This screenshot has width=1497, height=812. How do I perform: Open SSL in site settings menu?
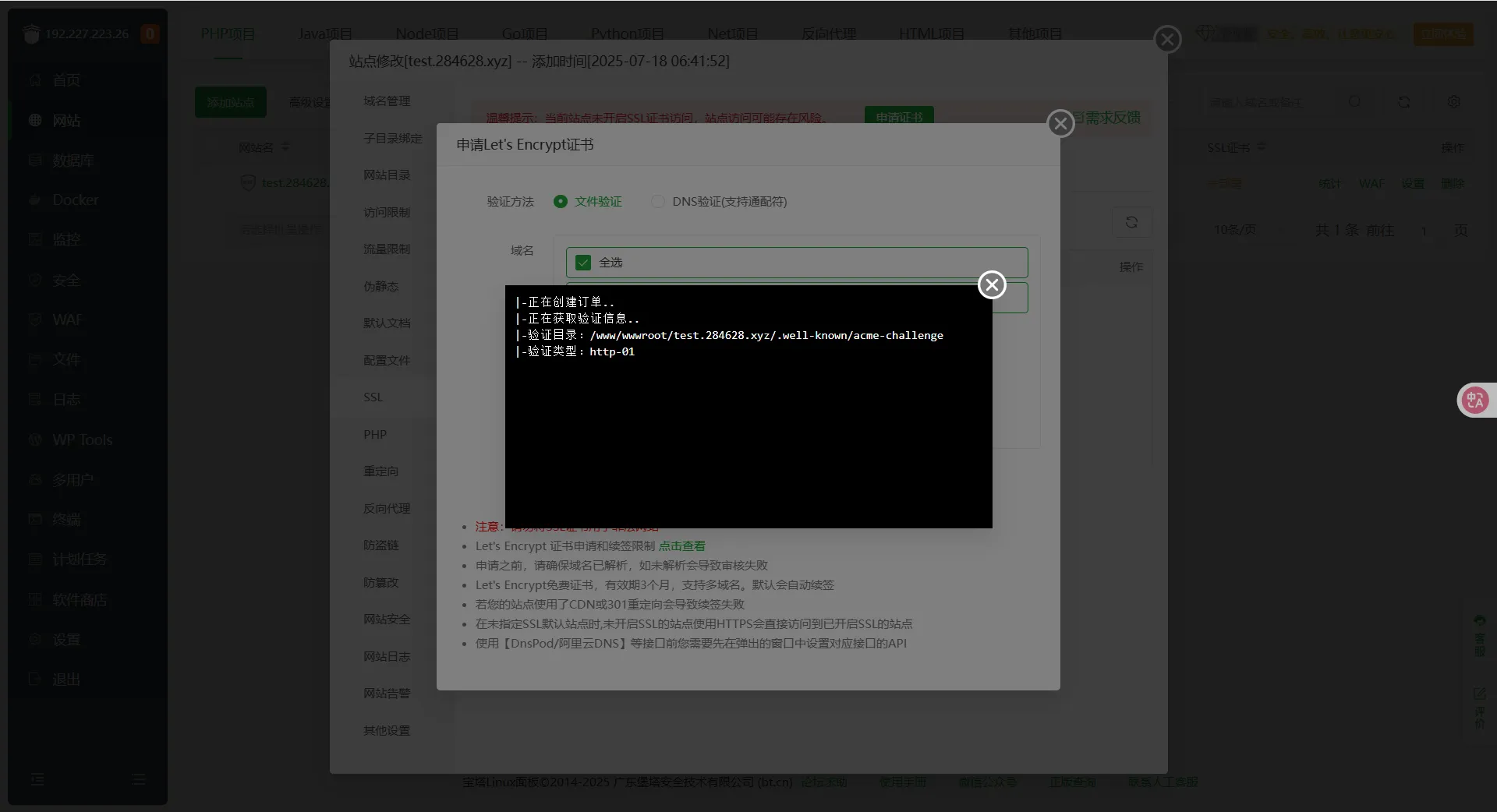pyautogui.click(x=373, y=397)
